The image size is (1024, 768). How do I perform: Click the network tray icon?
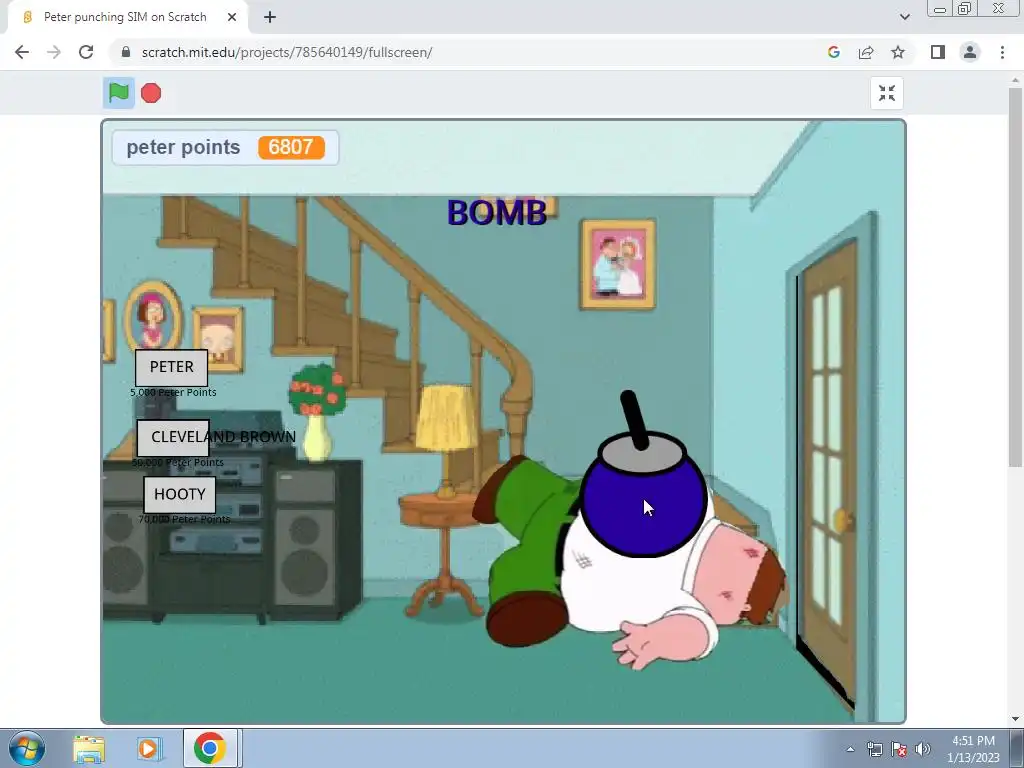point(874,749)
